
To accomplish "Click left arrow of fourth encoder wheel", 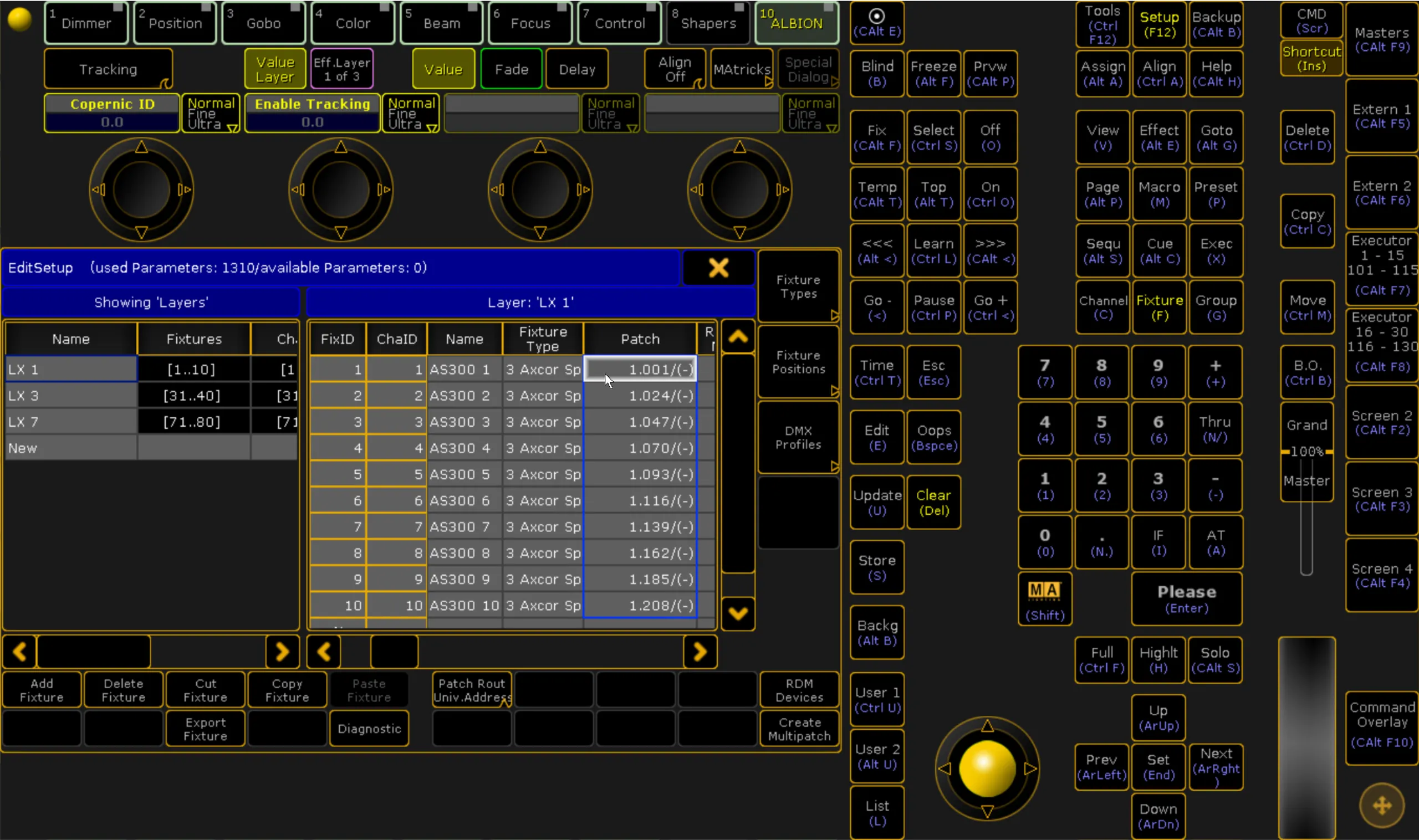I will (x=697, y=189).
